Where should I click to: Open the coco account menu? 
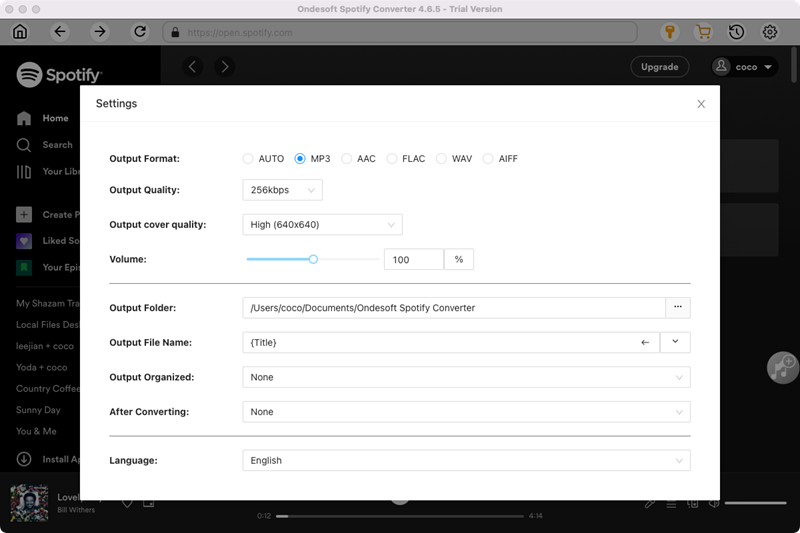click(745, 67)
